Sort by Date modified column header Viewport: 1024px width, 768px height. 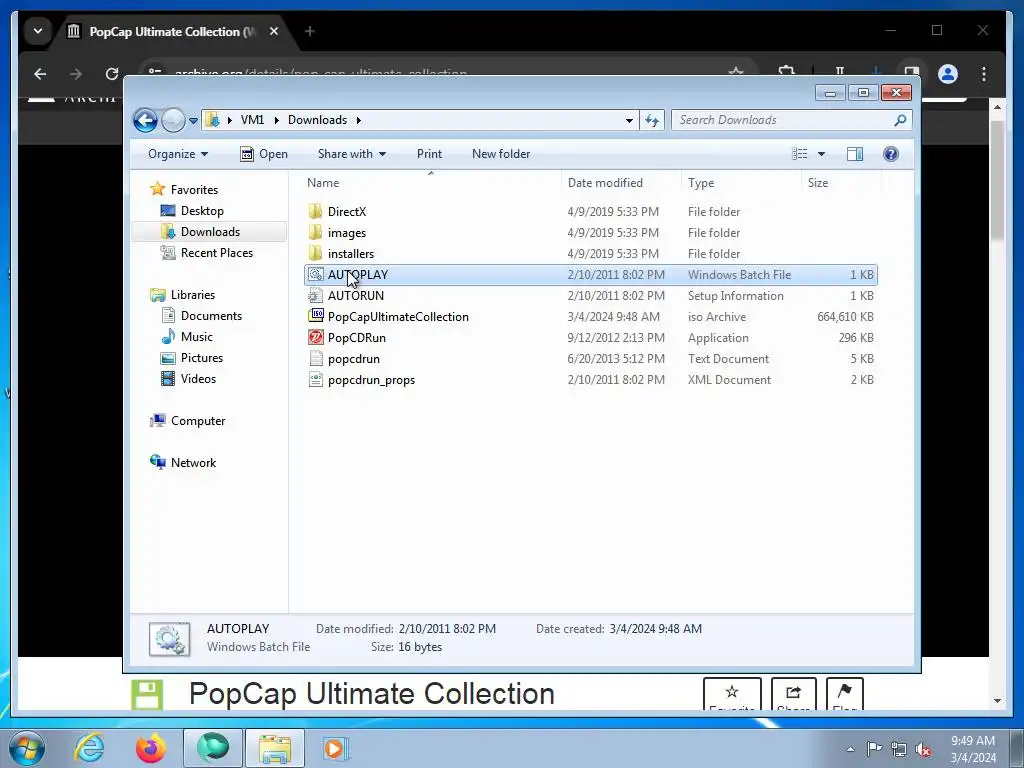click(621, 183)
